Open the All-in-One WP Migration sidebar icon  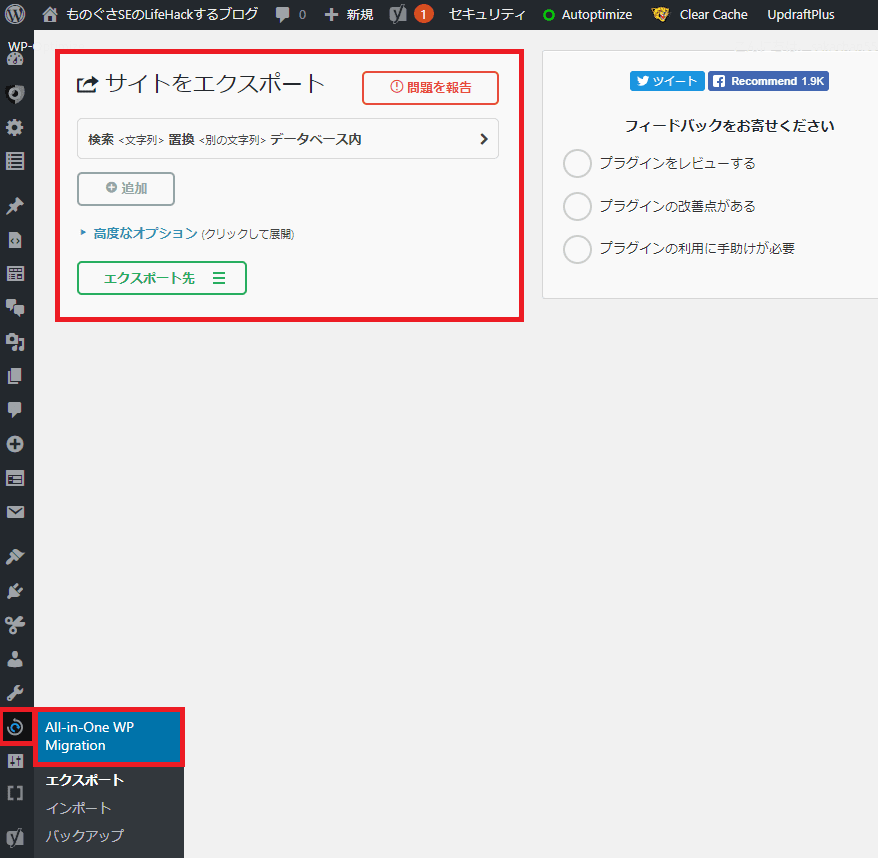point(16,728)
